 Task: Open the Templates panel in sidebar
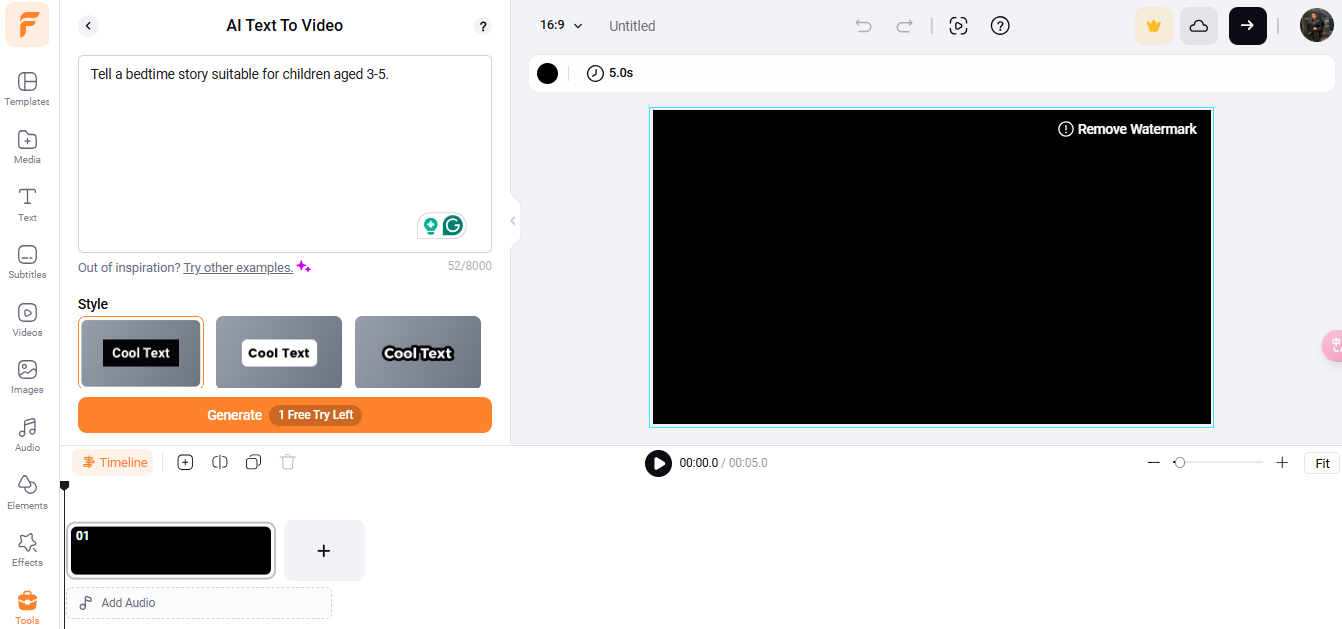point(27,88)
